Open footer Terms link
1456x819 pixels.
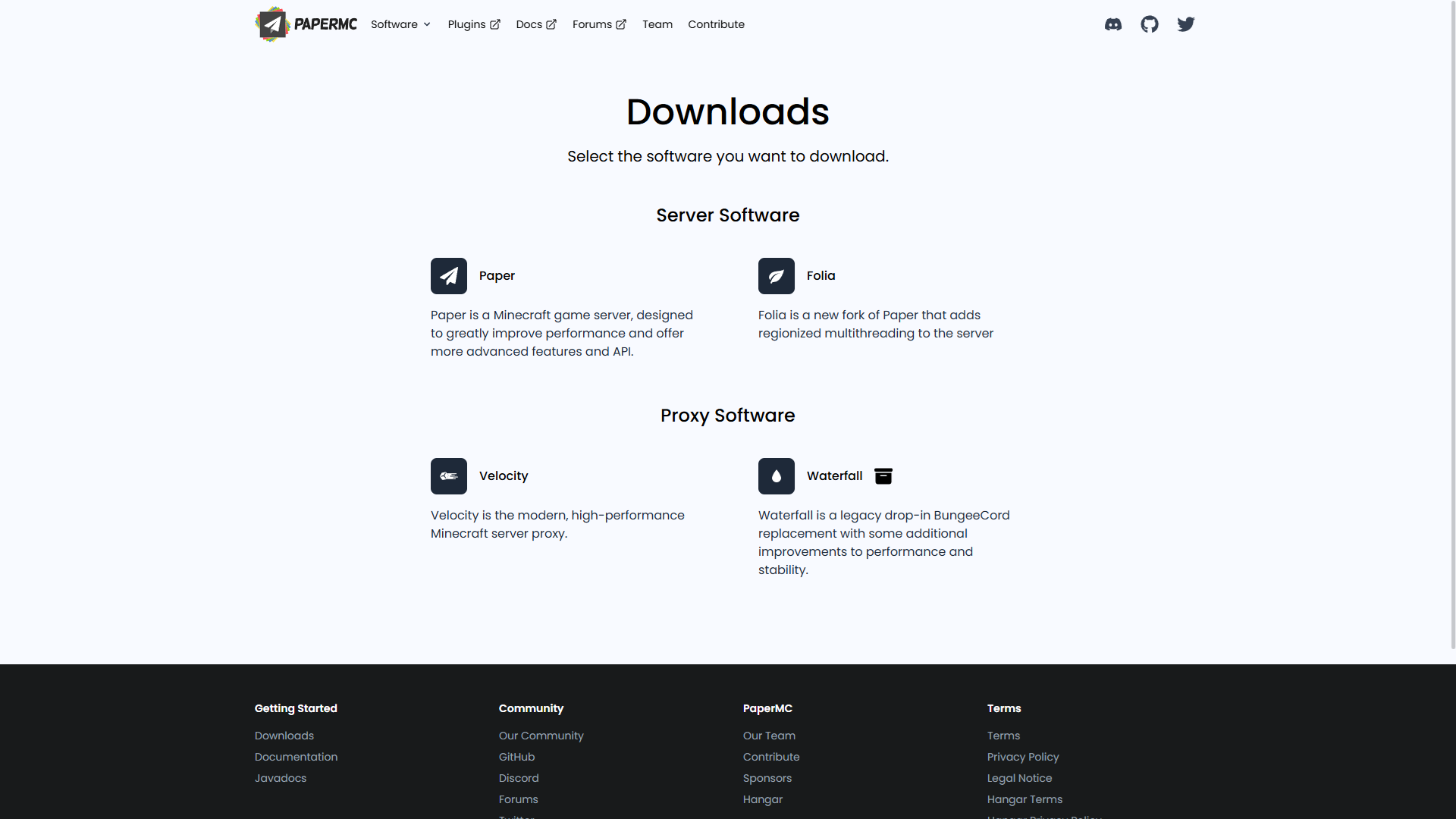[1003, 736]
